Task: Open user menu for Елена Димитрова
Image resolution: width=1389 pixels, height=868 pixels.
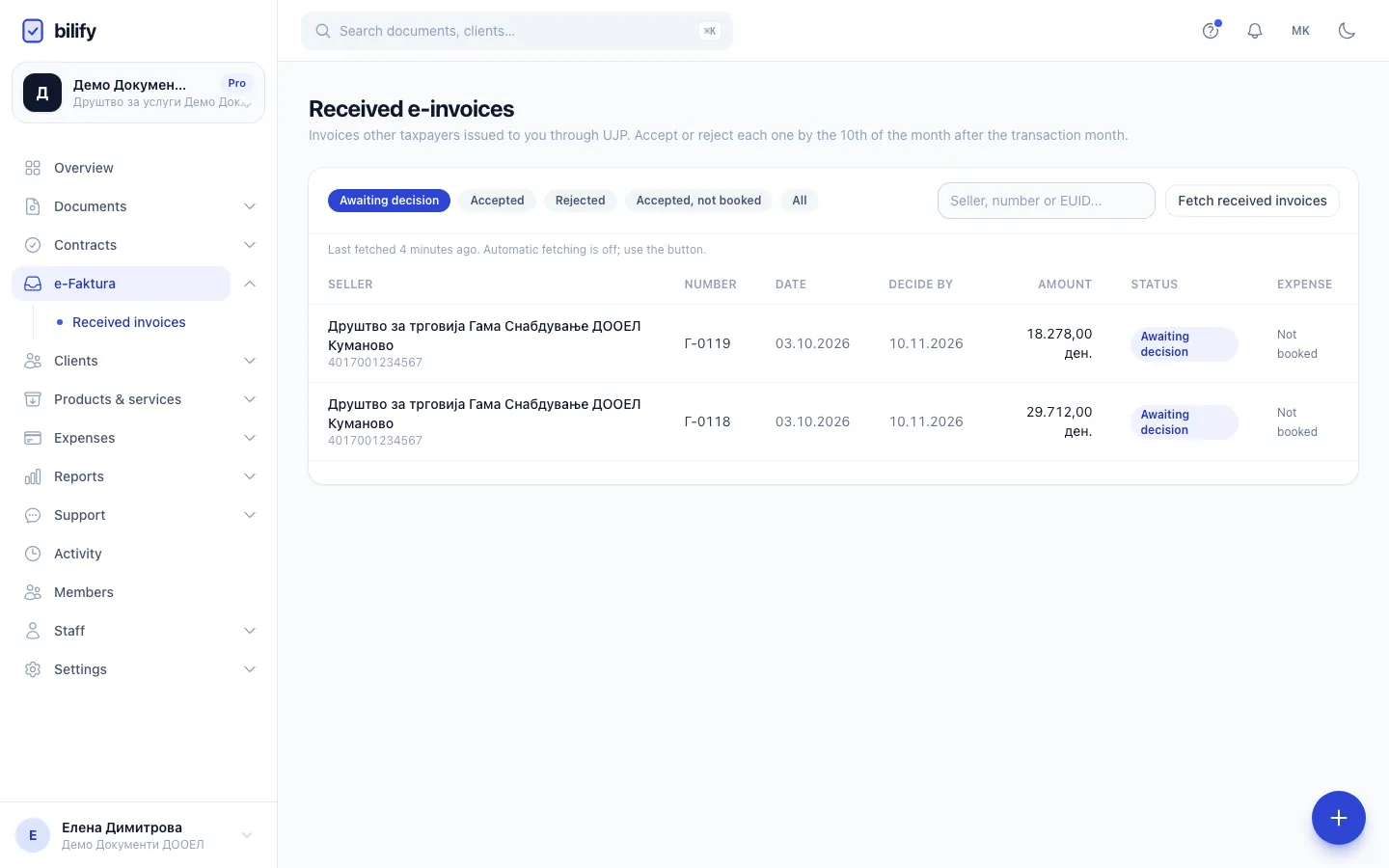Action: coord(138,835)
